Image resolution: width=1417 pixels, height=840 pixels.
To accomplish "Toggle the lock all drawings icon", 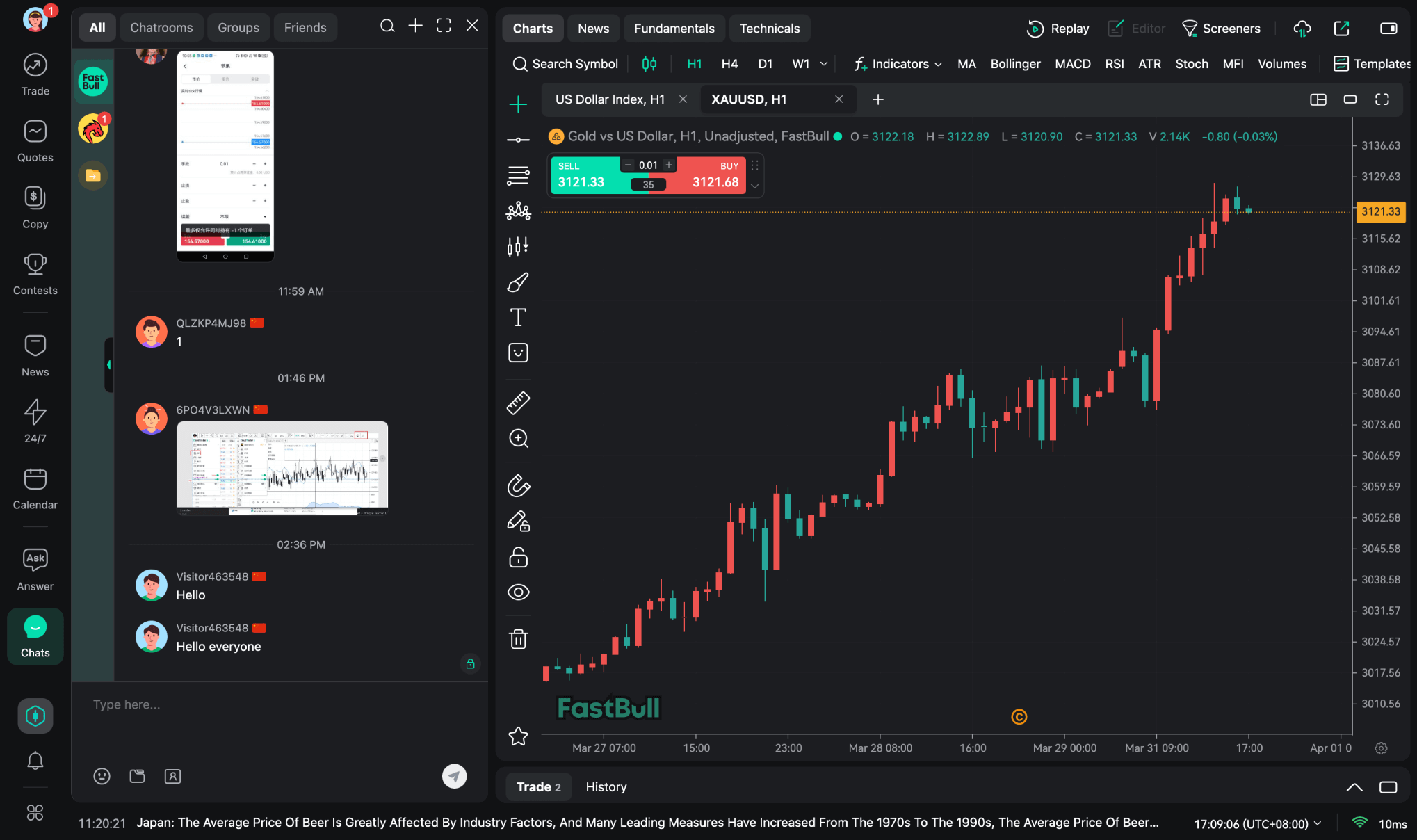I will pos(518,557).
